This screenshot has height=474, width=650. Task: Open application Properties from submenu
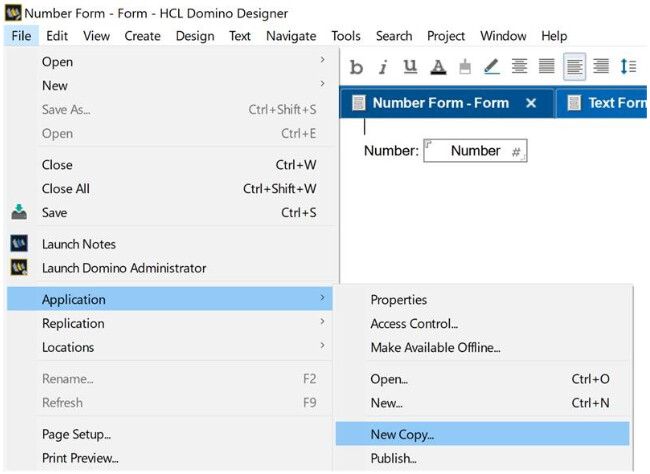[483, 299]
